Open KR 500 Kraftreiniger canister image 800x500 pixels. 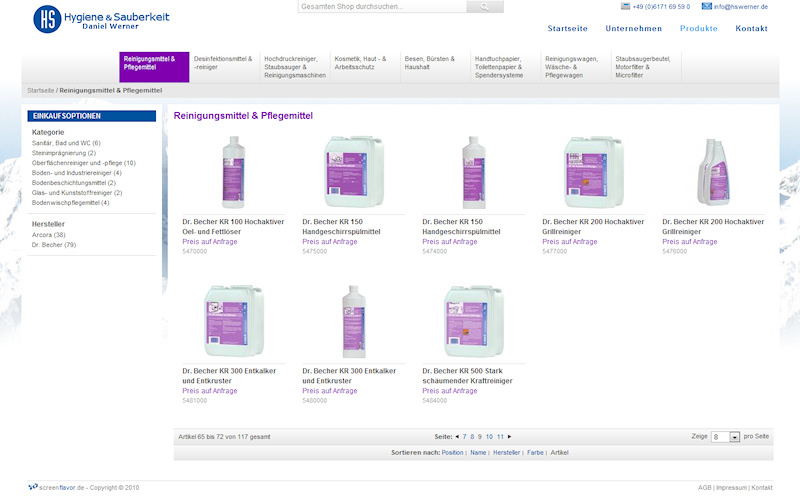click(x=473, y=321)
